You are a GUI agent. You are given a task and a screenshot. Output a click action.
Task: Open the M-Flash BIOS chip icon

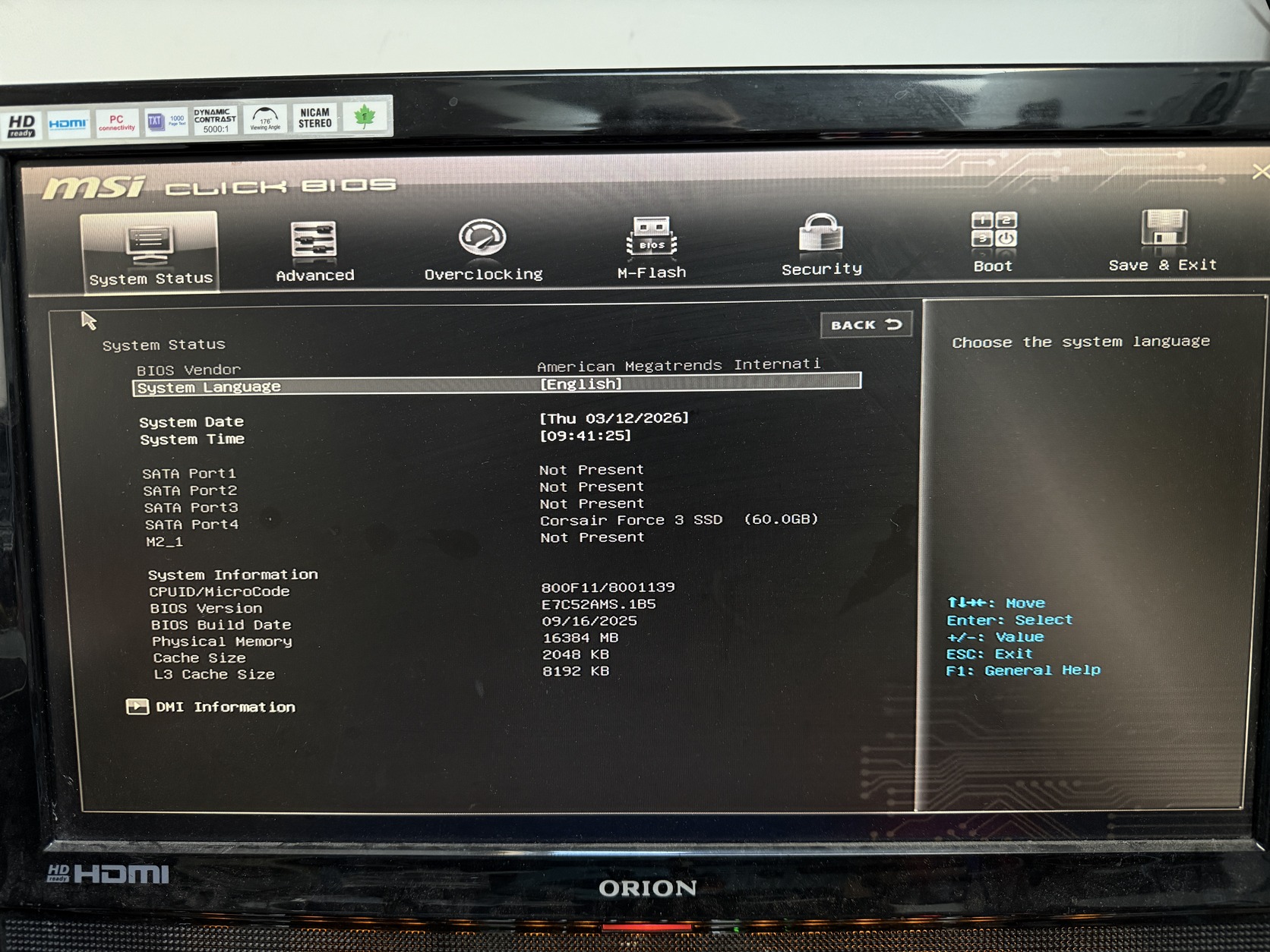coord(652,236)
